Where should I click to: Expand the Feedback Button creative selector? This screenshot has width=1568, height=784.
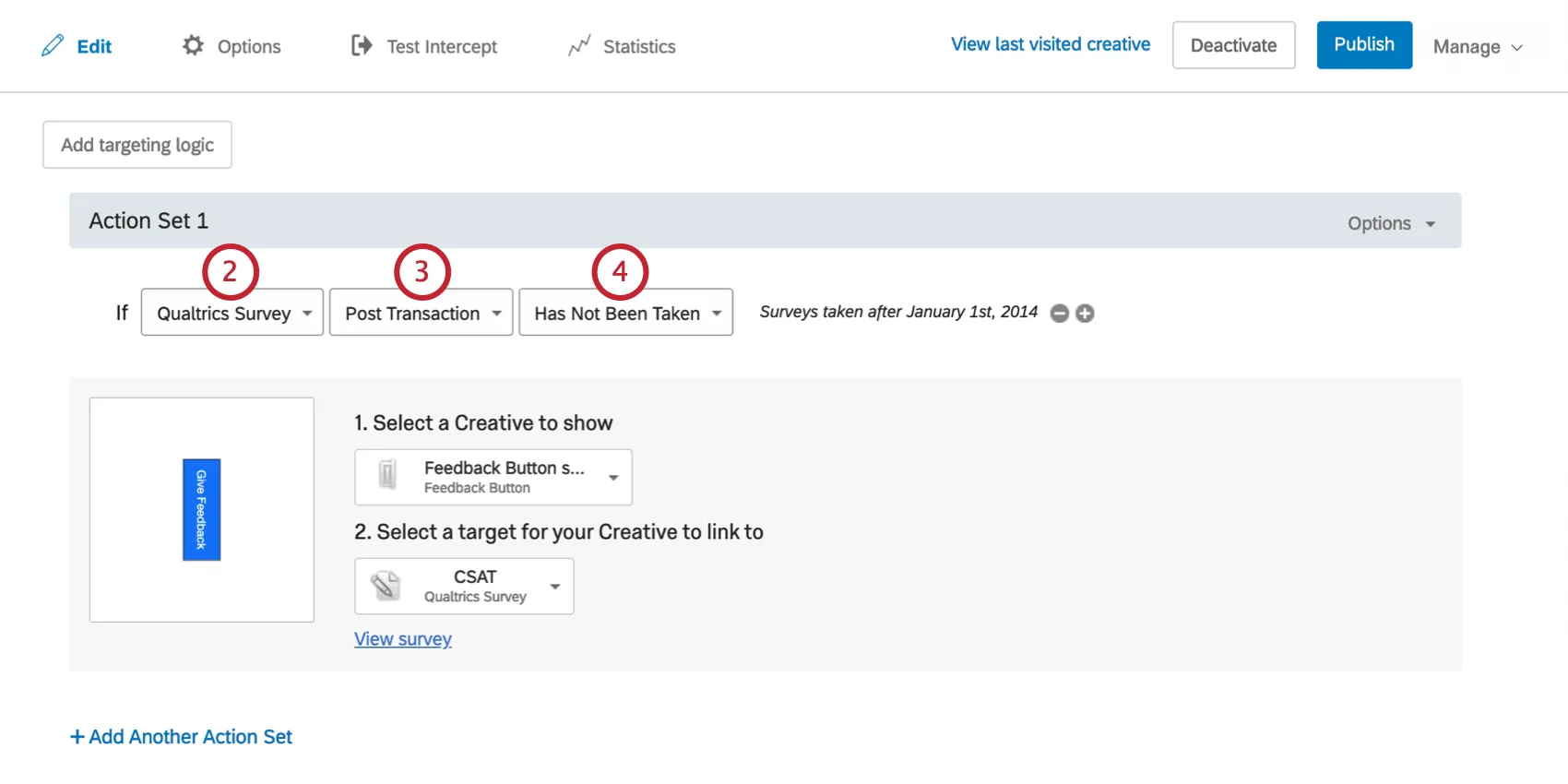tap(612, 477)
